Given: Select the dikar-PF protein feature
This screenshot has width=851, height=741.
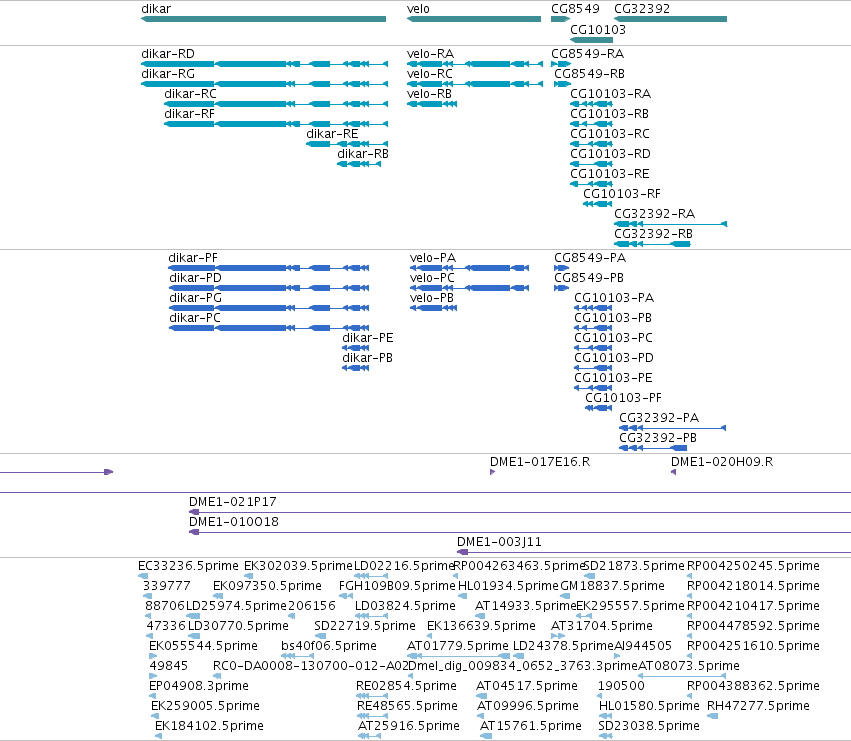Looking at the screenshot, I should [x=269, y=268].
